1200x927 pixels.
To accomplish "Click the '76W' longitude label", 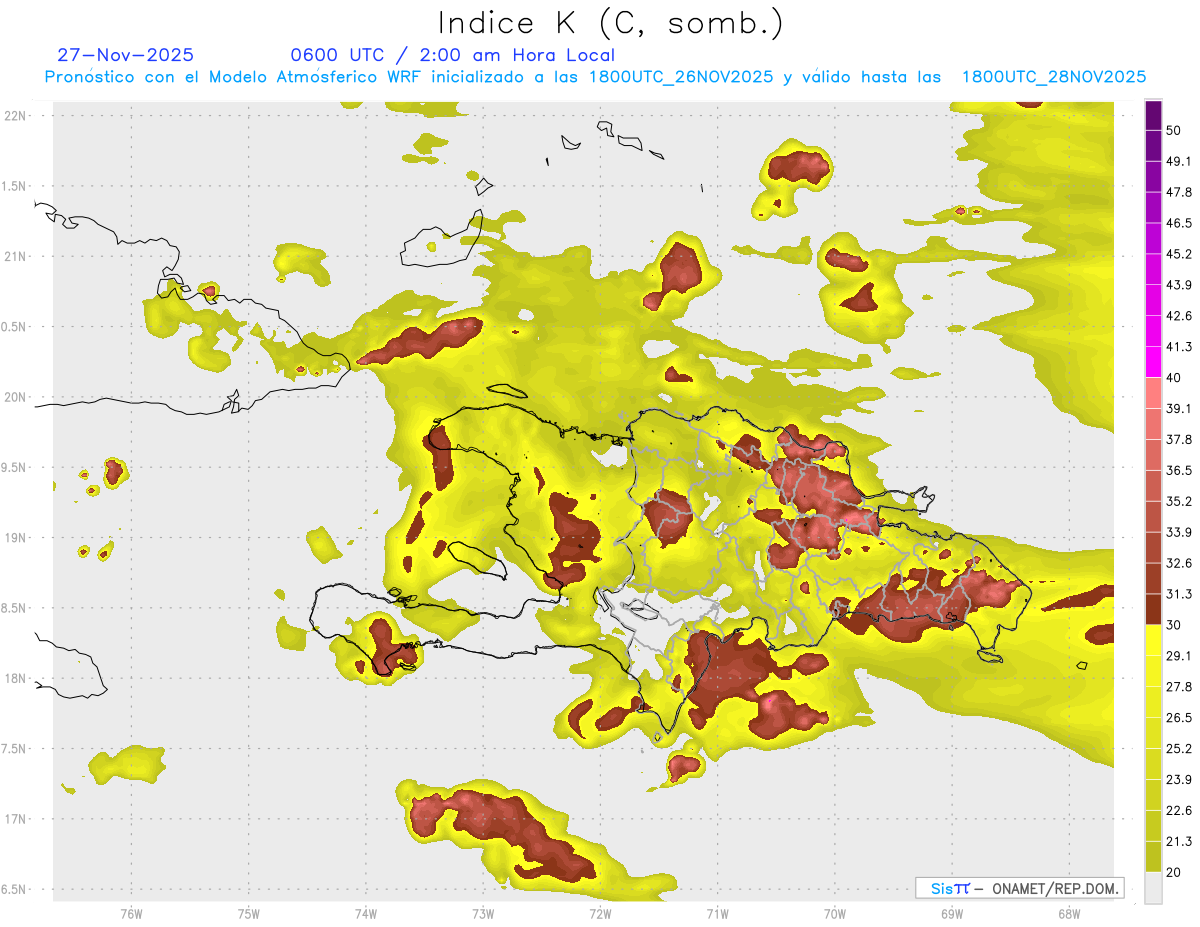I will pos(131,913).
